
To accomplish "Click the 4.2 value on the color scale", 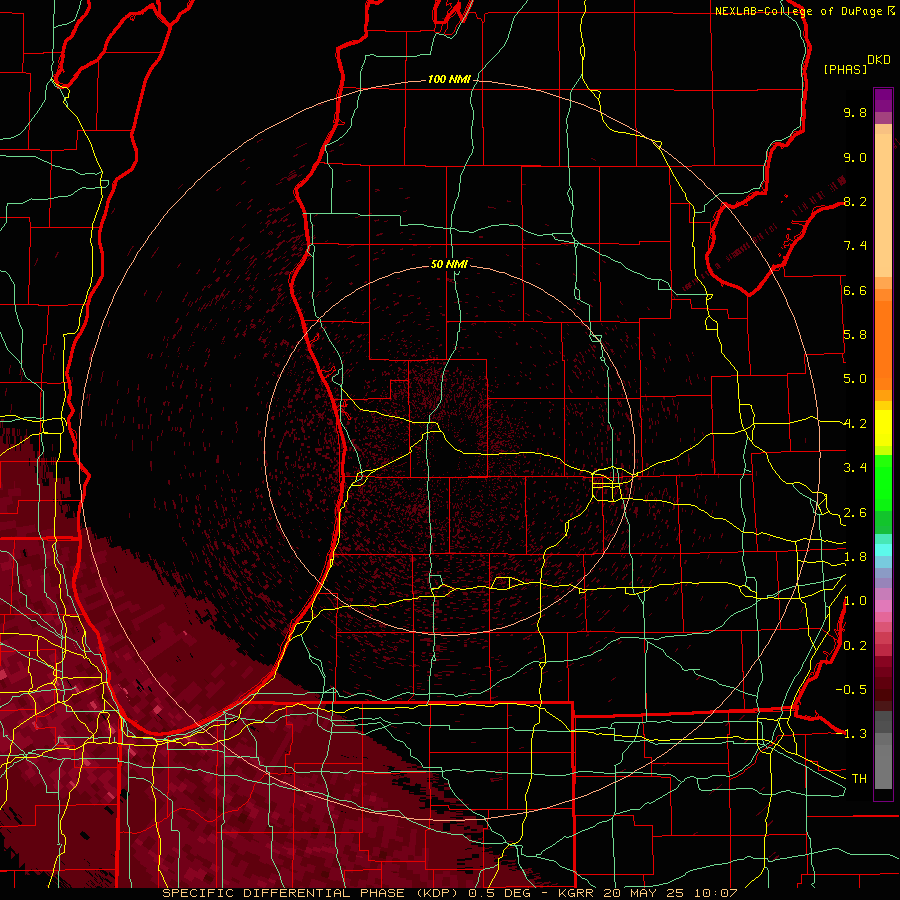I will point(855,424).
